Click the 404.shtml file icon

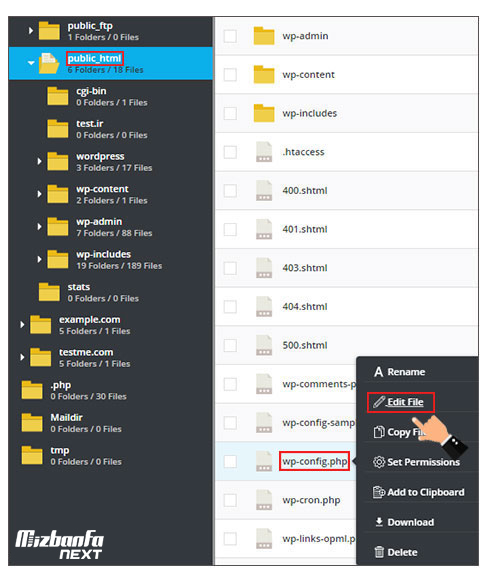(264, 307)
